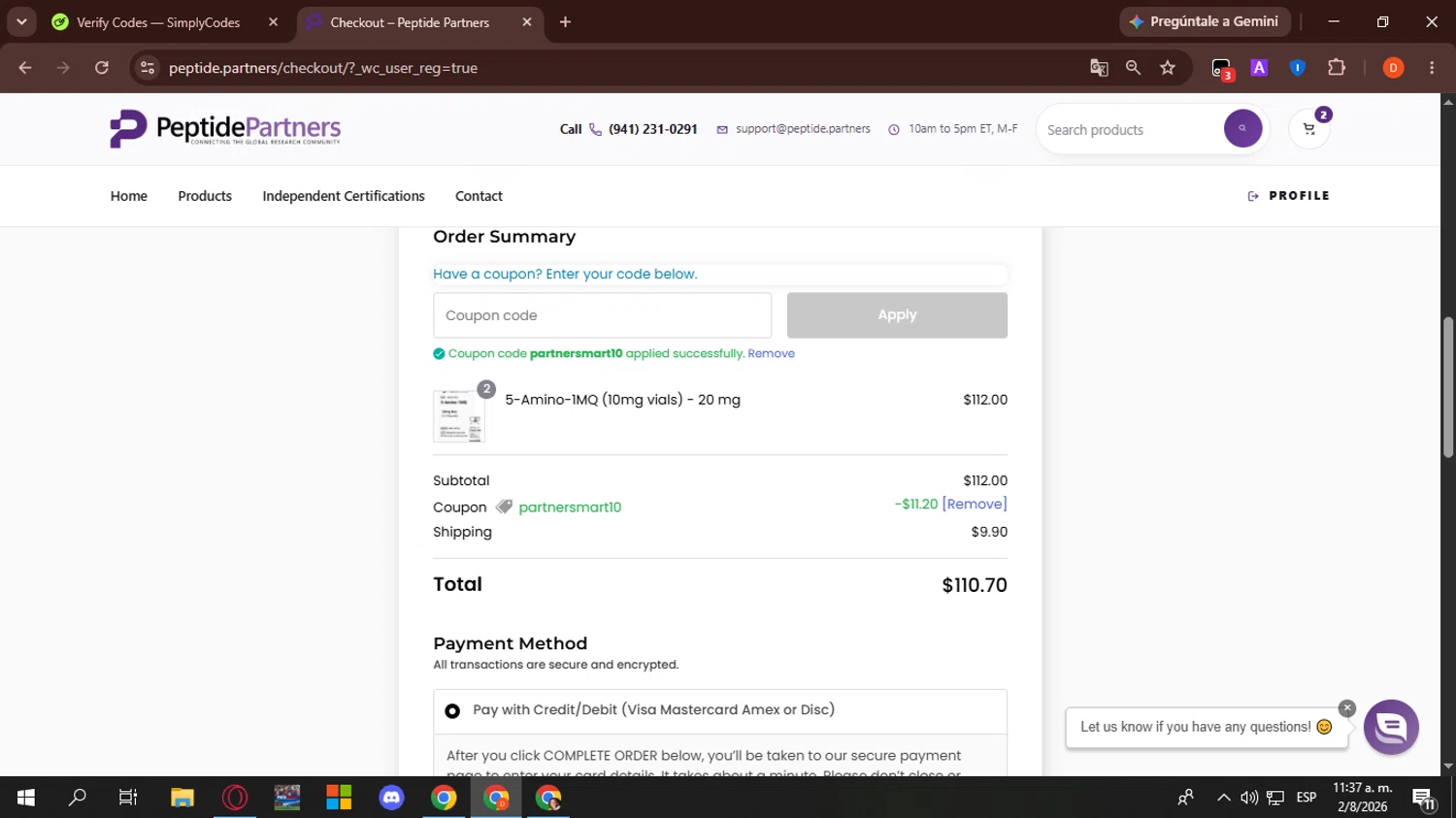
Task: Click the purple search submit button
Action: tap(1242, 129)
